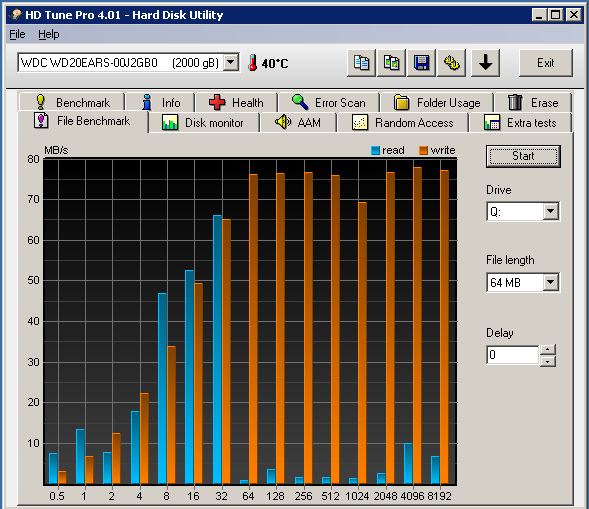Close the HD Tune Pro window
Screen dimensions: 589x509
pos(574,15)
